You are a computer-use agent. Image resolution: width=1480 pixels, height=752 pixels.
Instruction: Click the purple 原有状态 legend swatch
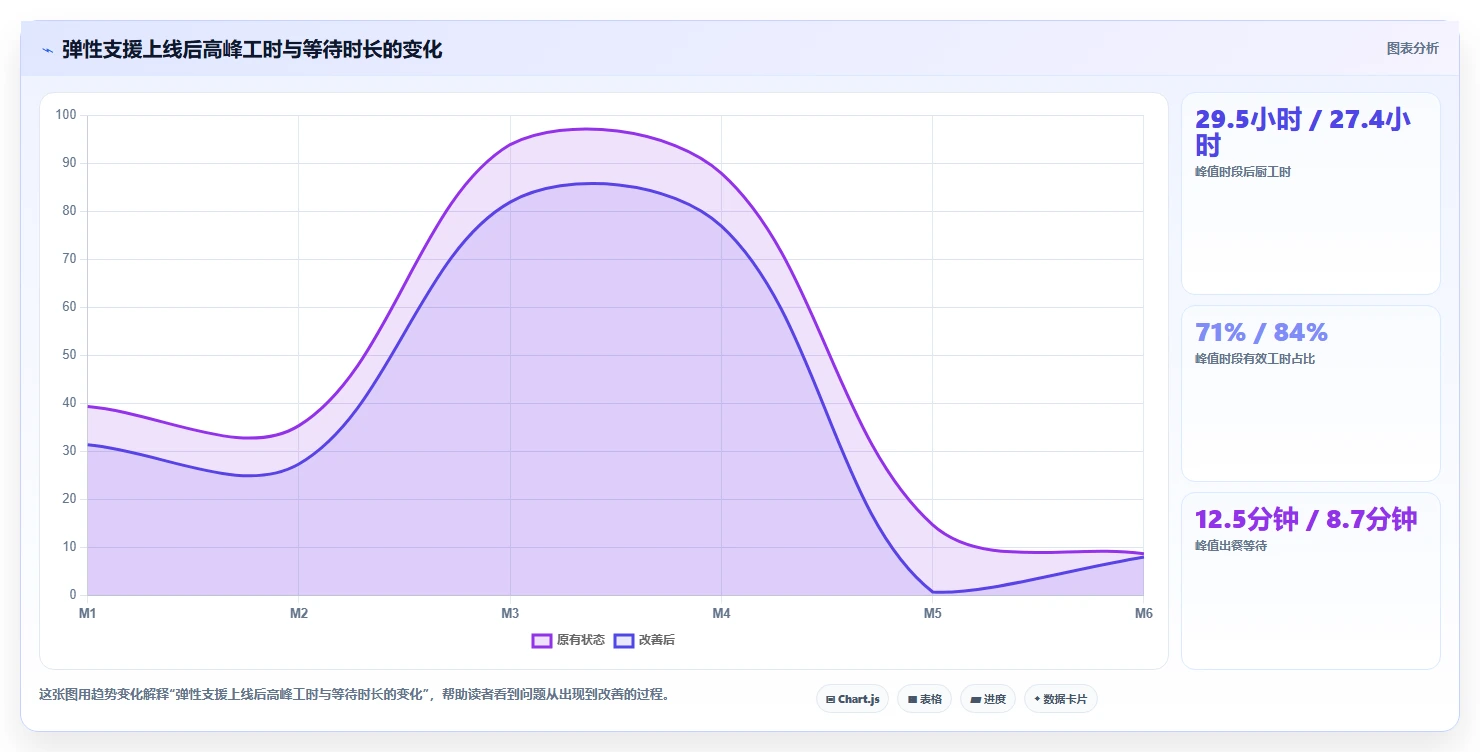click(542, 640)
